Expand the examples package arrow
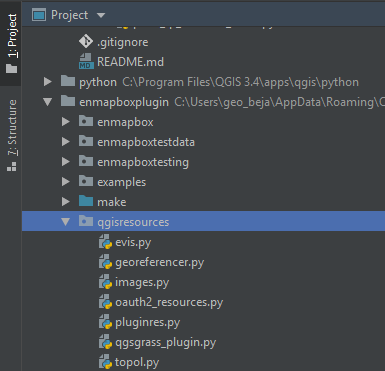 pyautogui.click(x=66, y=182)
